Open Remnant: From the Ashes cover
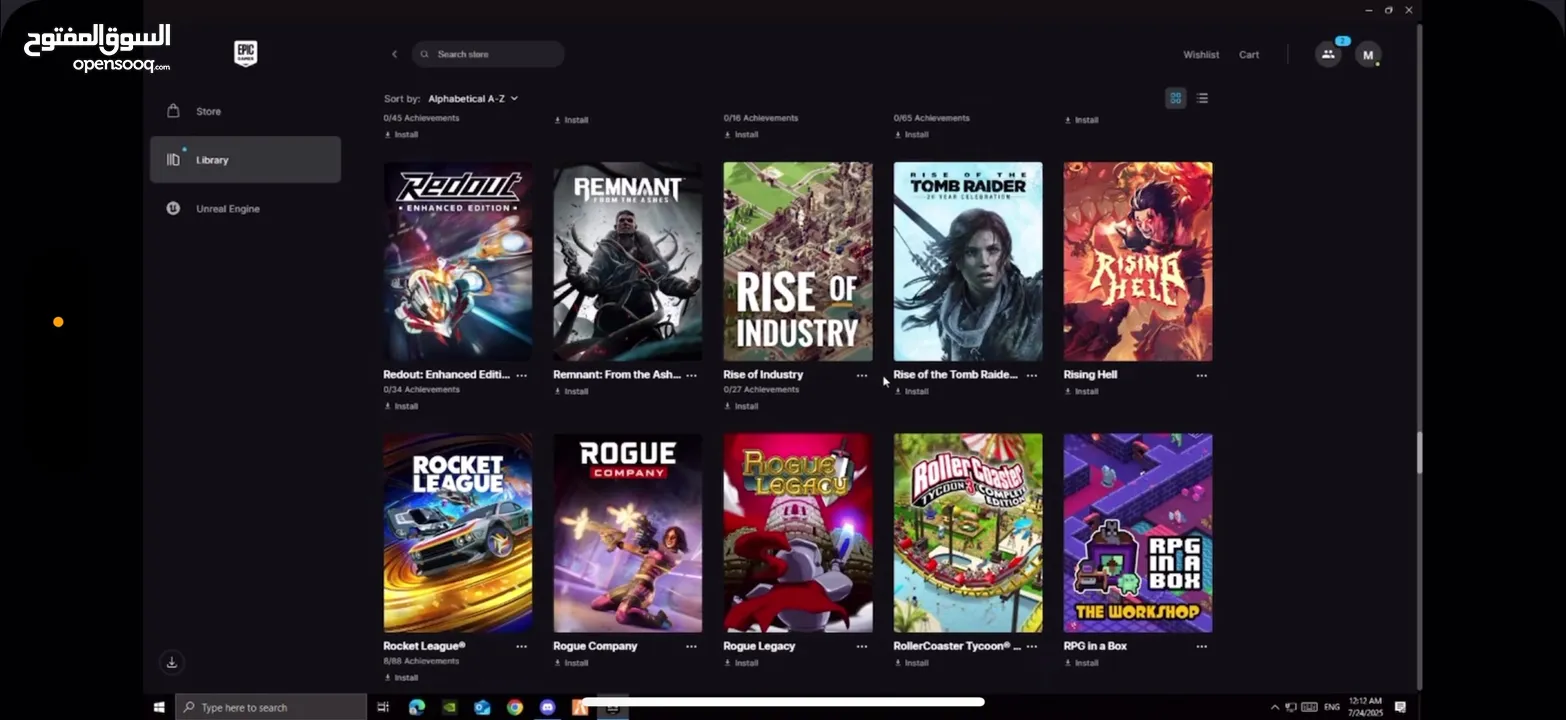Viewport: 1566px width, 720px height. 628,261
